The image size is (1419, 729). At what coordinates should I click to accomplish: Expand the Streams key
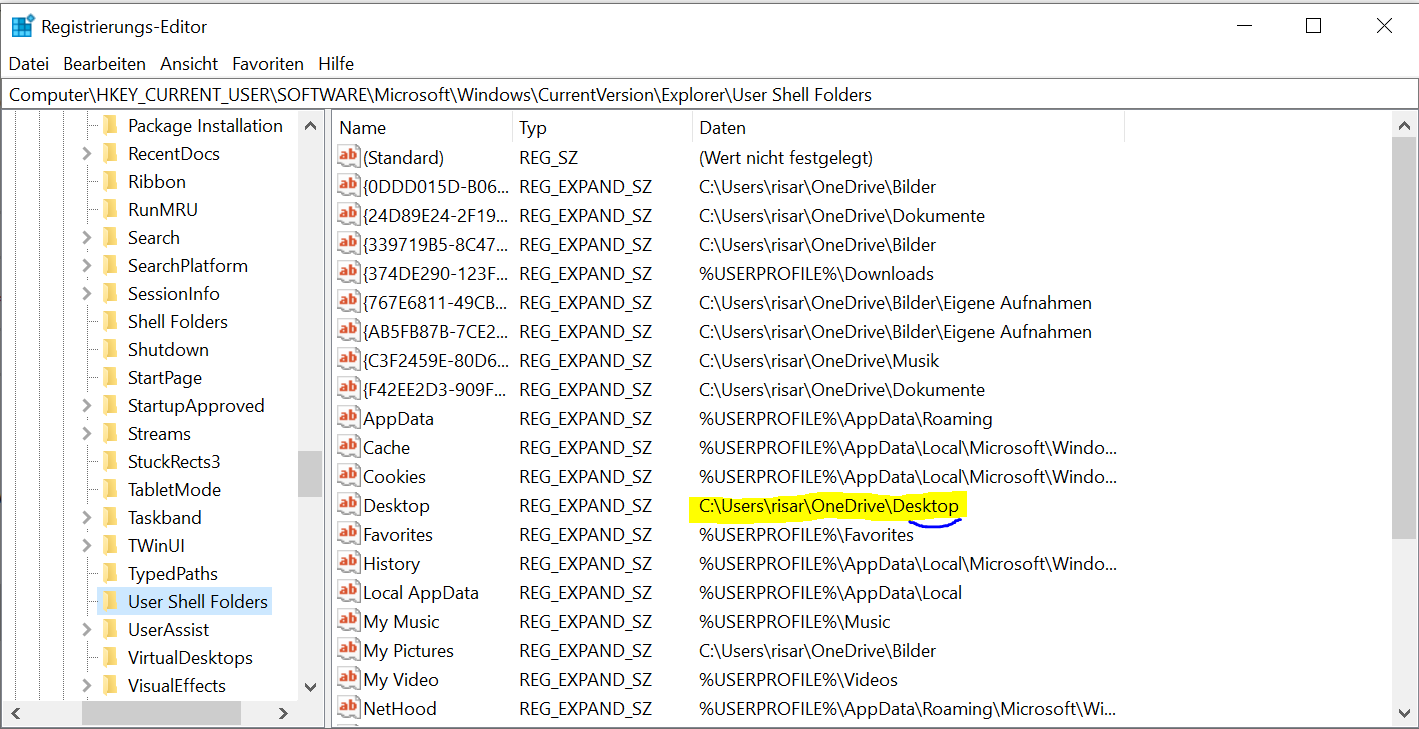(x=86, y=434)
